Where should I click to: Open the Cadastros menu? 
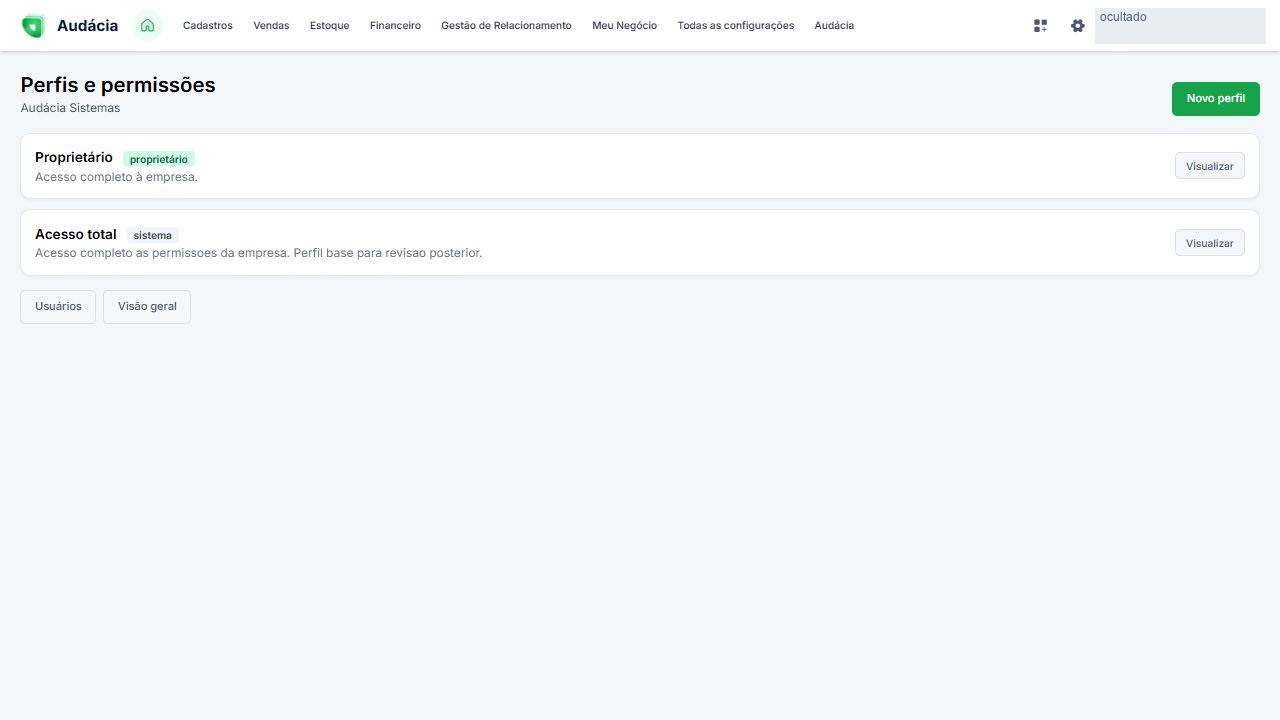208,26
